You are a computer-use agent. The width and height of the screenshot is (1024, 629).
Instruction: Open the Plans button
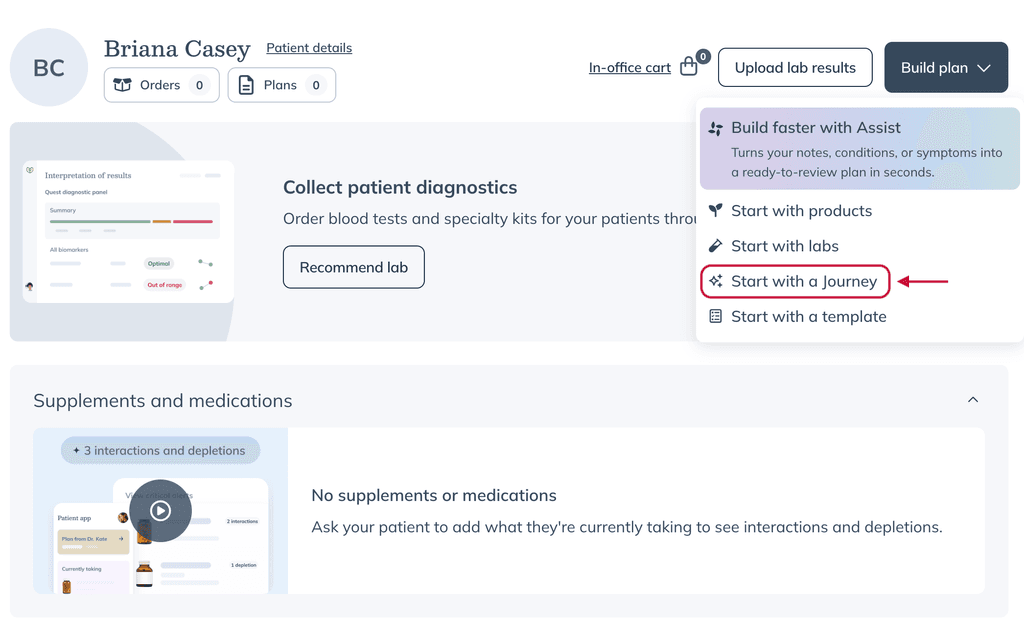click(x=281, y=85)
